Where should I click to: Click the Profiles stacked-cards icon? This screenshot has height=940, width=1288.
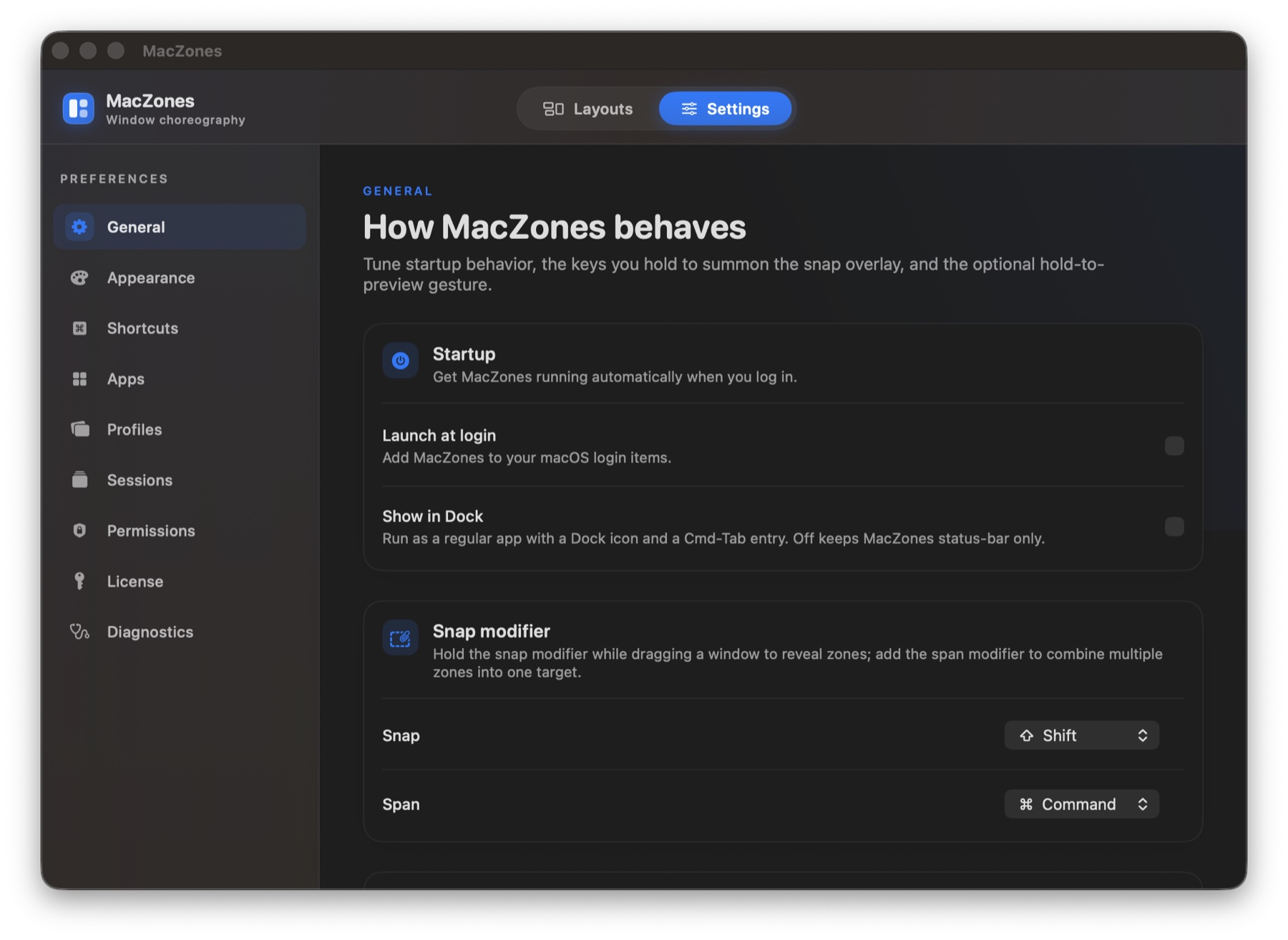(79, 429)
